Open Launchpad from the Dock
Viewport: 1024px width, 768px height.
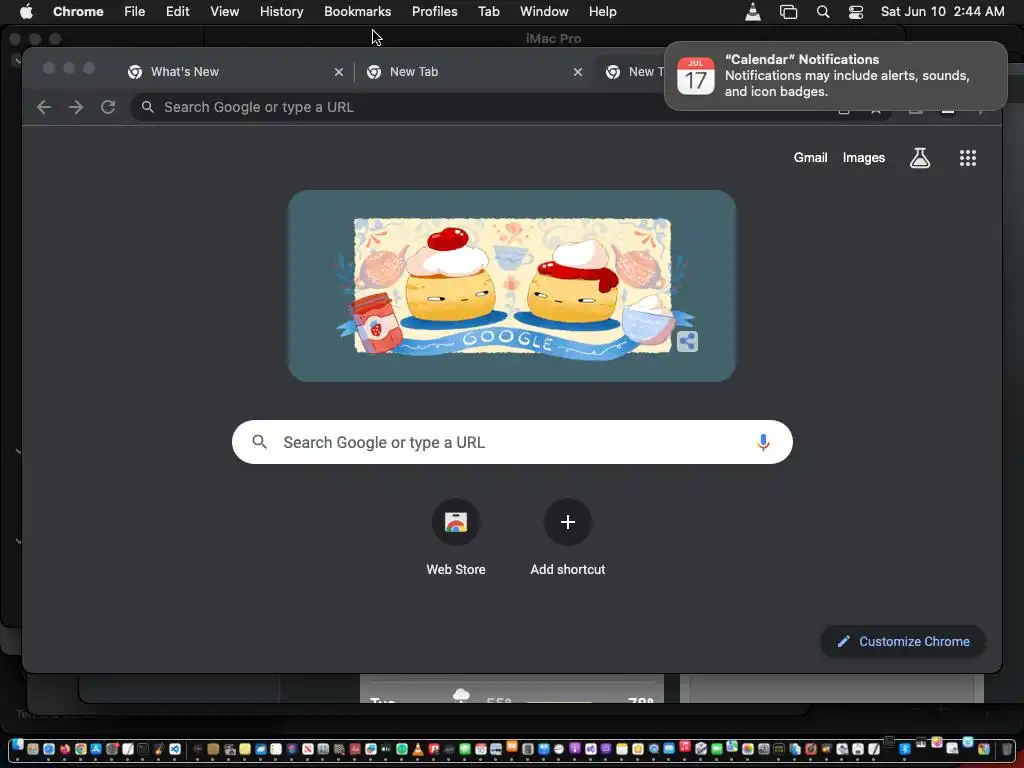(33, 749)
